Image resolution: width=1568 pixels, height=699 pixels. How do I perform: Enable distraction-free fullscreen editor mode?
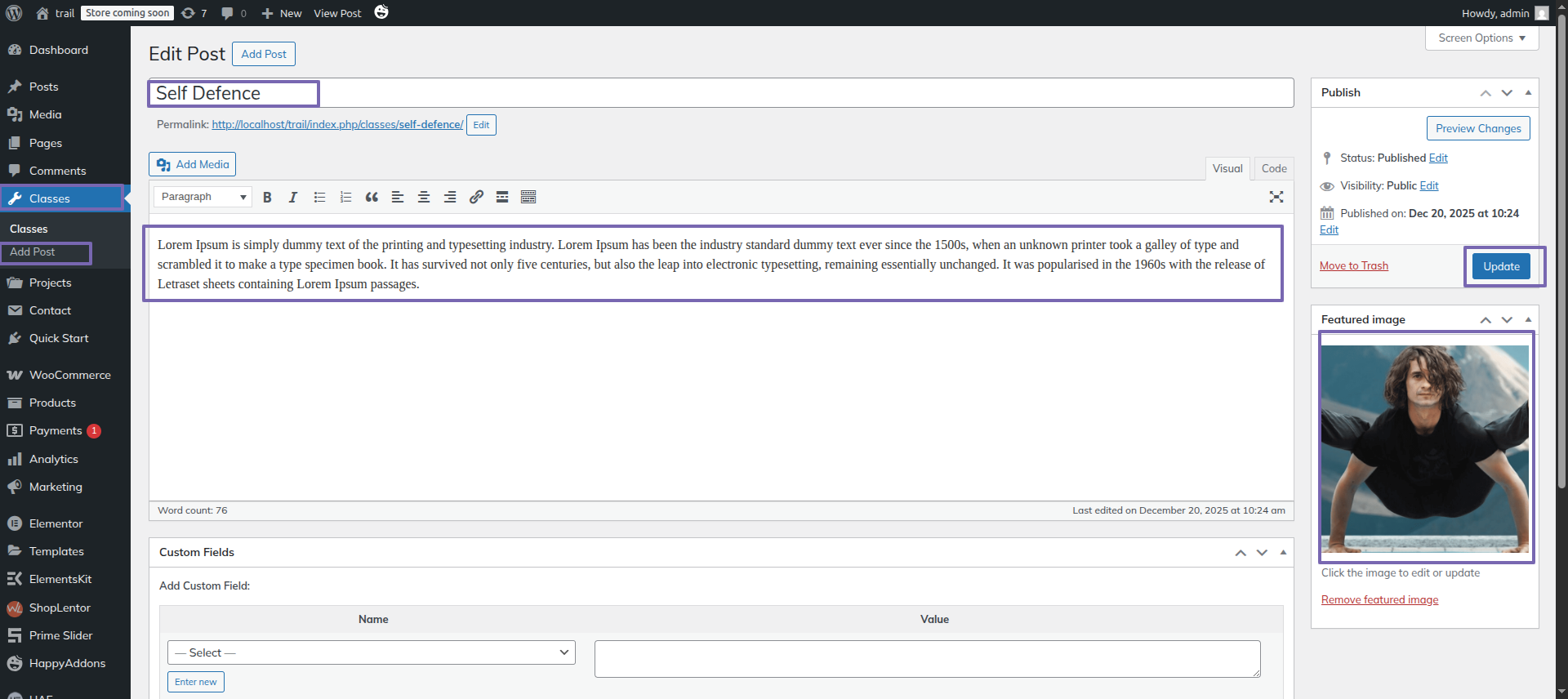click(x=1276, y=197)
